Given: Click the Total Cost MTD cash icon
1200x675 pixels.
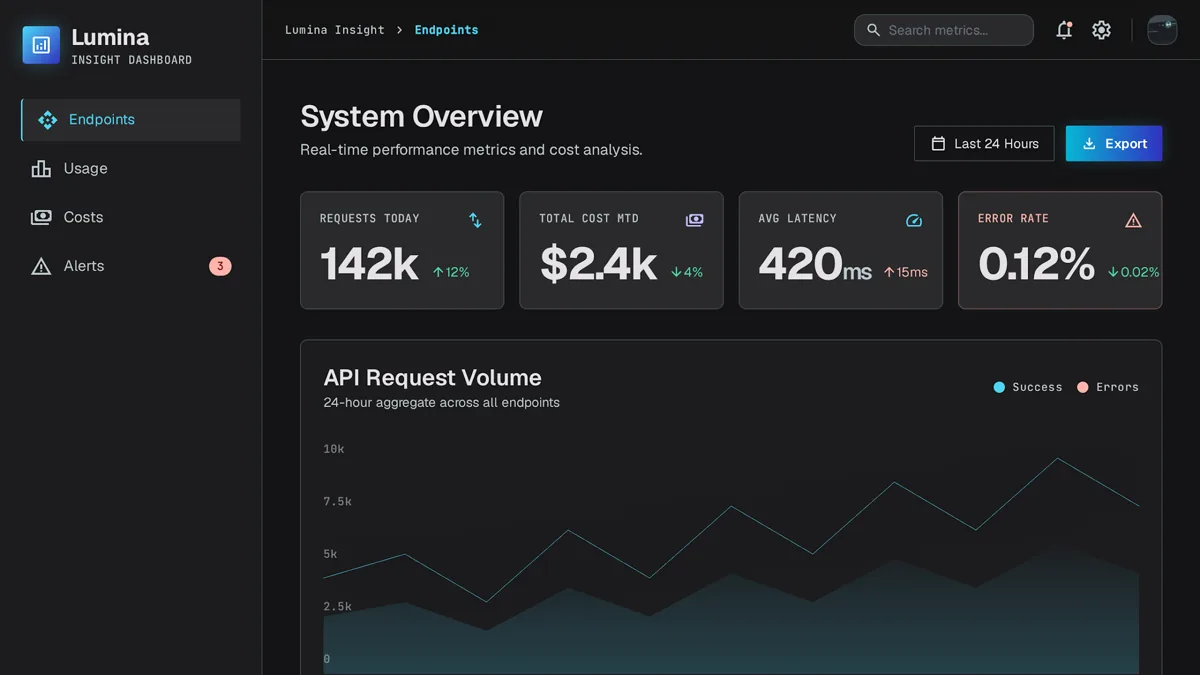Looking at the screenshot, I should 694,220.
